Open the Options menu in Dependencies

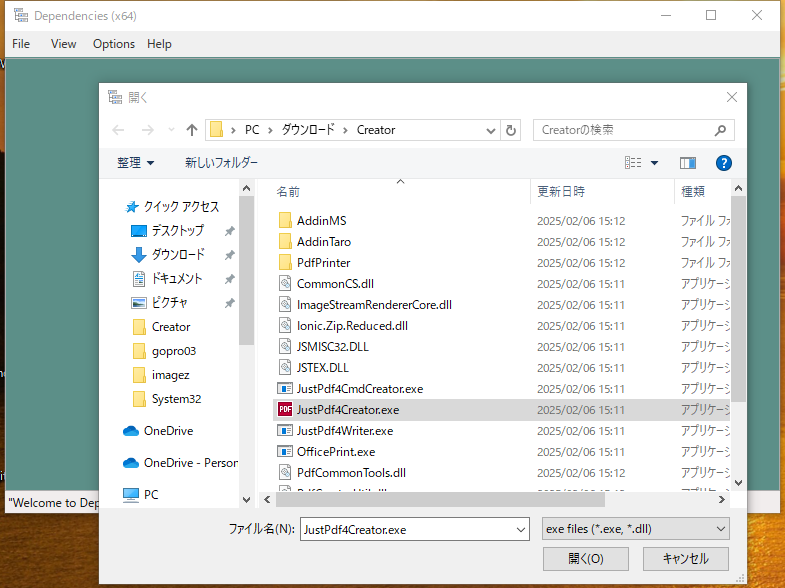(x=114, y=44)
